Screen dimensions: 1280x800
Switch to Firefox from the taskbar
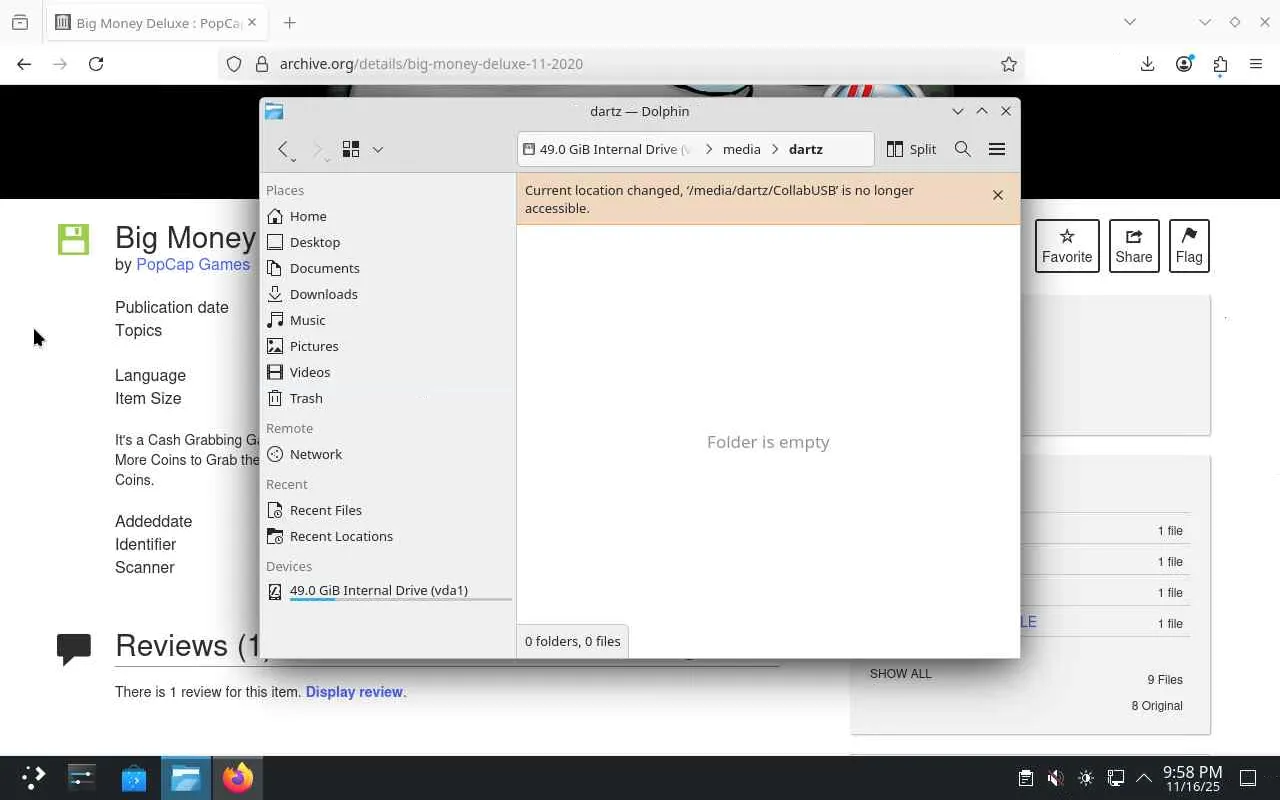[238, 778]
